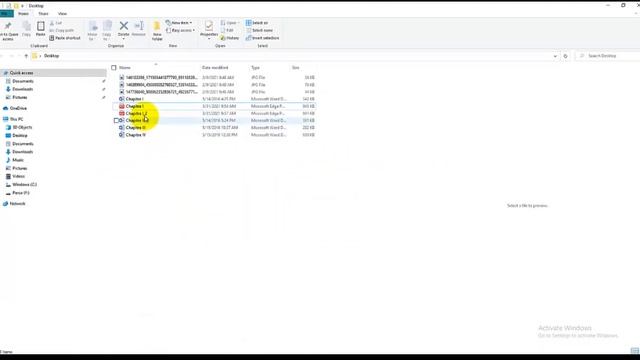
Task: Open Downloads under This PC
Action: tap(19, 152)
